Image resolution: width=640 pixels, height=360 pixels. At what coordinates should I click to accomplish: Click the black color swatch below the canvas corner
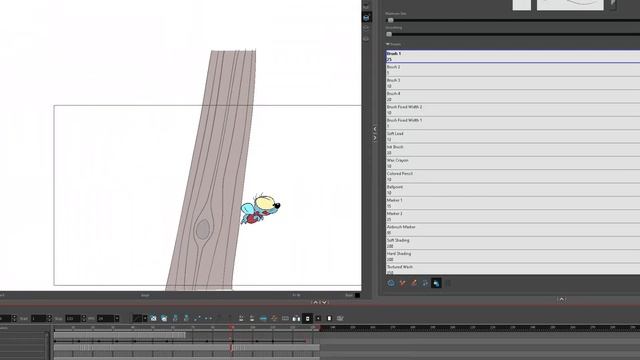[x=358, y=295]
